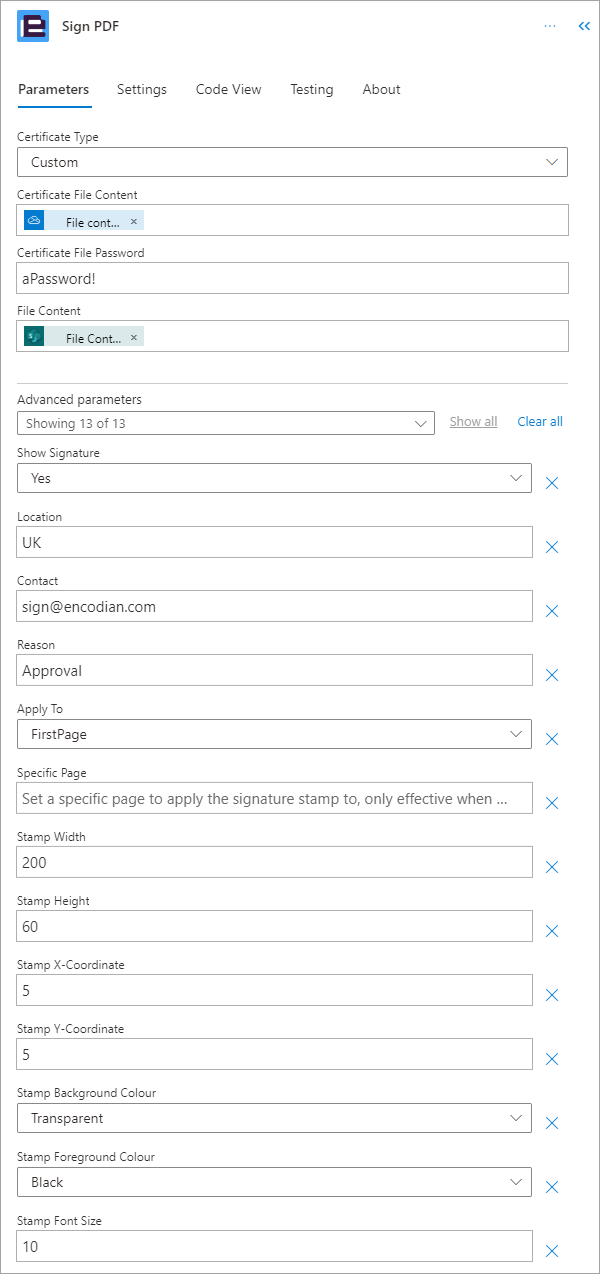Open the Apply To dropdown

pyautogui.click(x=274, y=734)
